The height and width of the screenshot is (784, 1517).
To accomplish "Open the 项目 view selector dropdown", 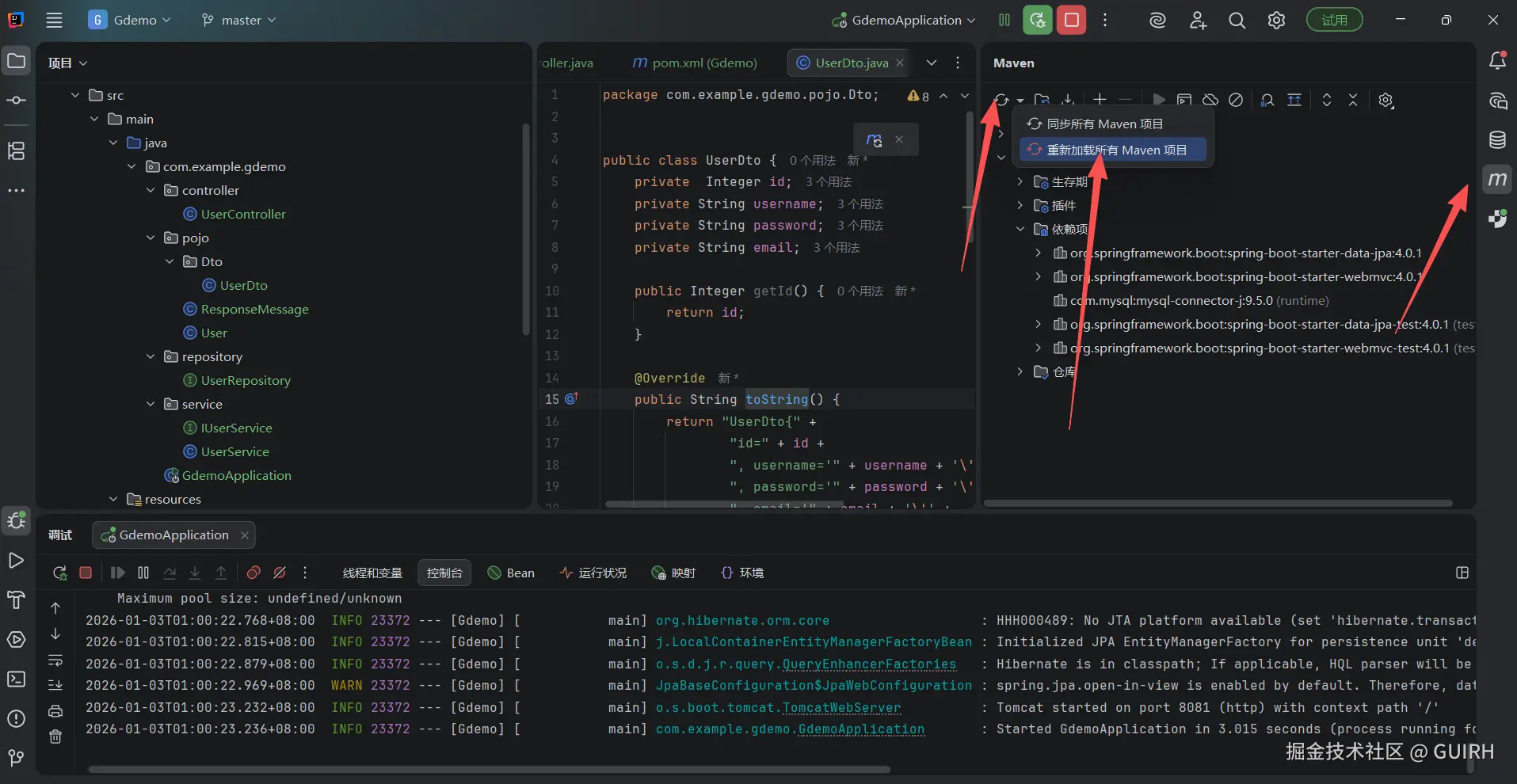I will point(67,63).
